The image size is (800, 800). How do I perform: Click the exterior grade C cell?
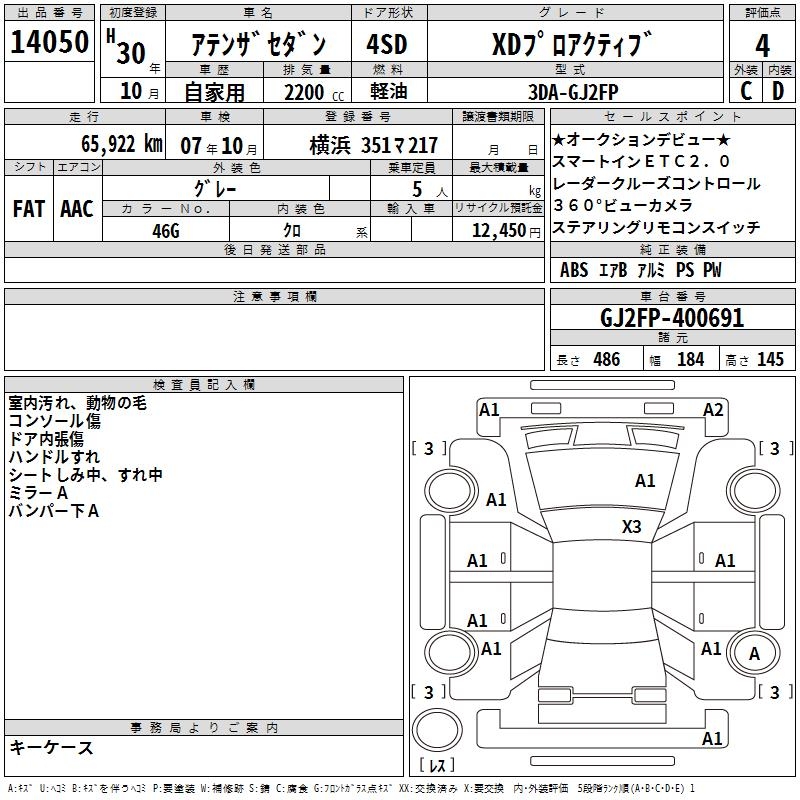[x=745, y=90]
